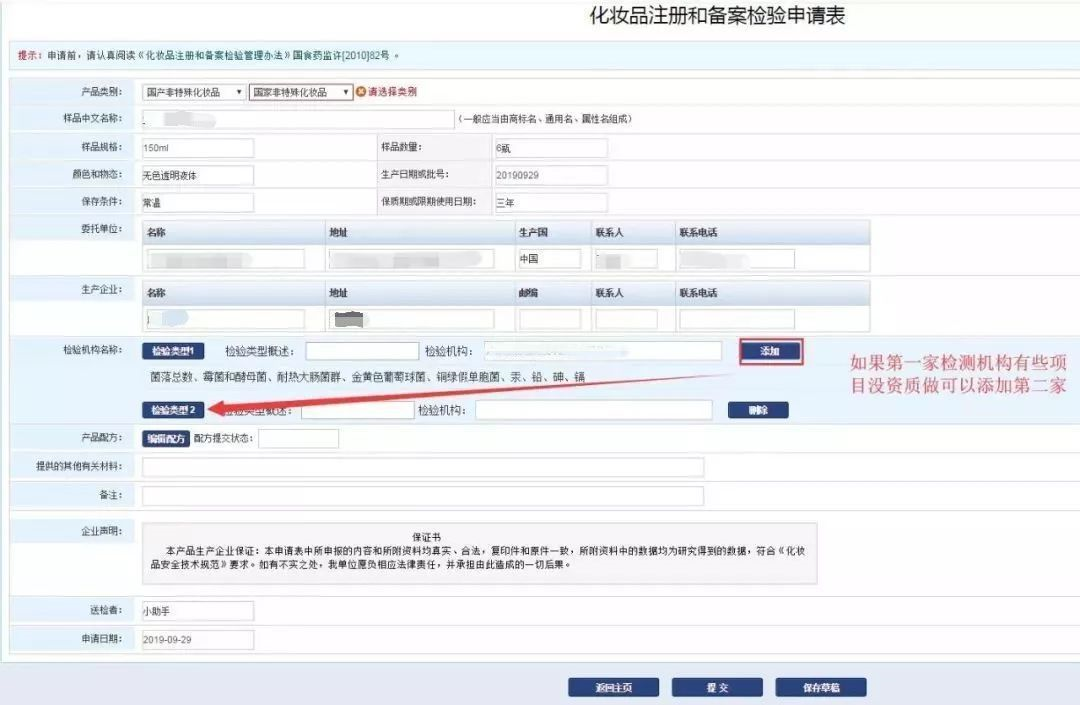Save the draft using 保存草稿

tap(820, 688)
